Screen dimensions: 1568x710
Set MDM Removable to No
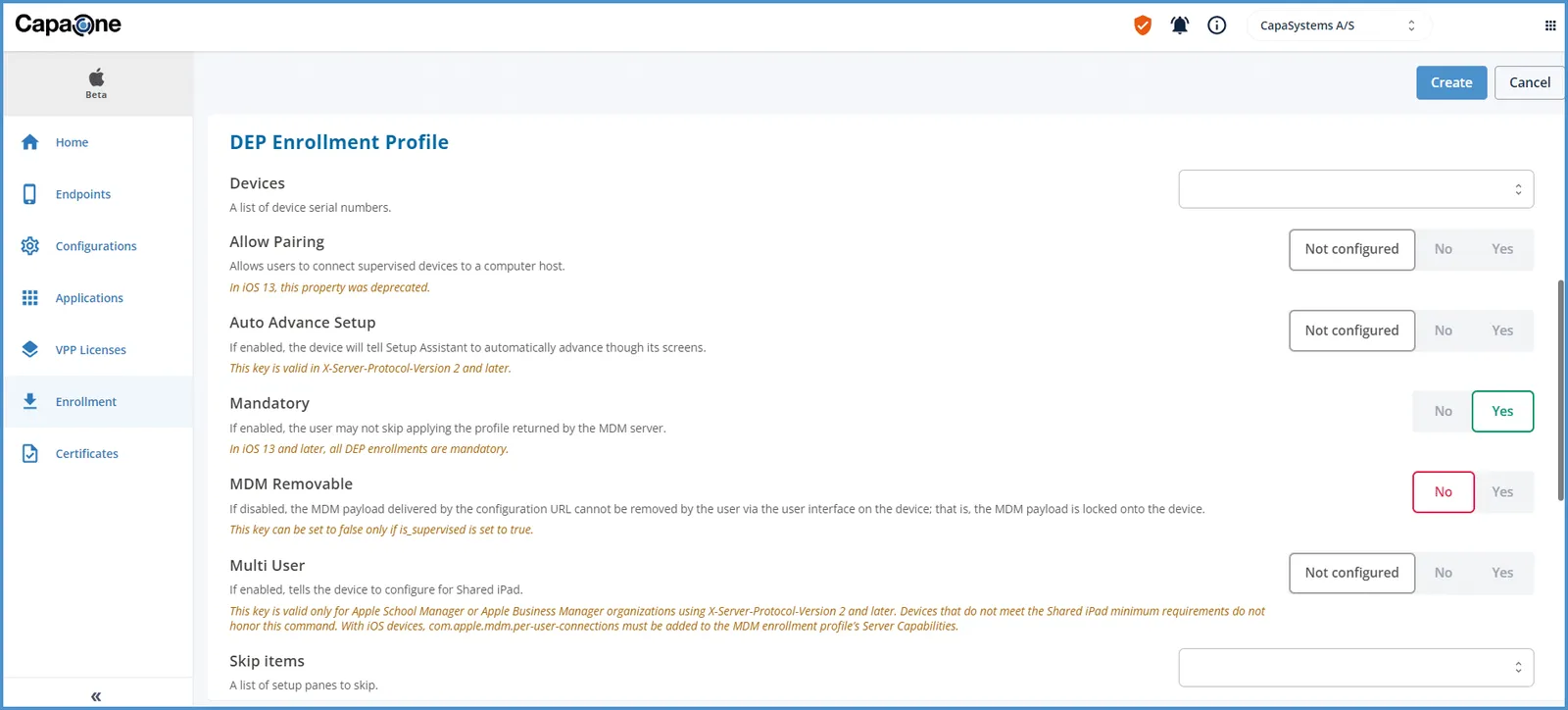pyautogui.click(x=1444, y=492)
